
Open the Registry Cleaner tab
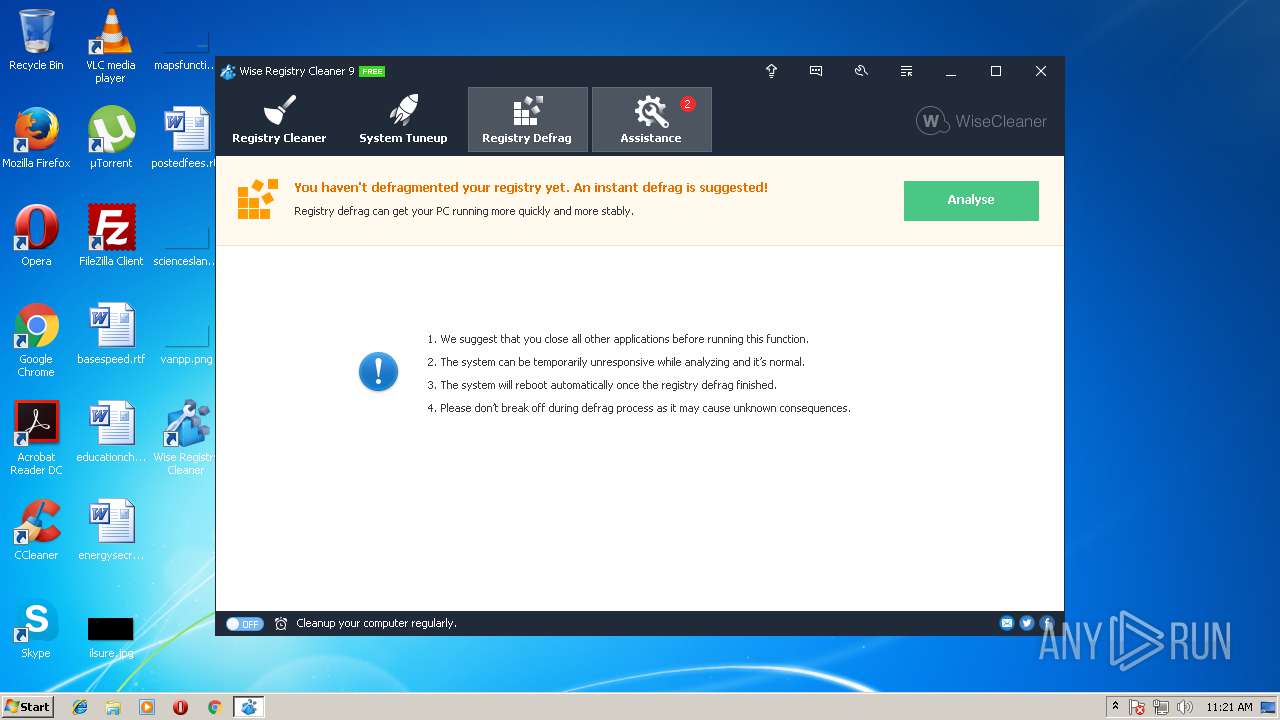coord(279,120)
